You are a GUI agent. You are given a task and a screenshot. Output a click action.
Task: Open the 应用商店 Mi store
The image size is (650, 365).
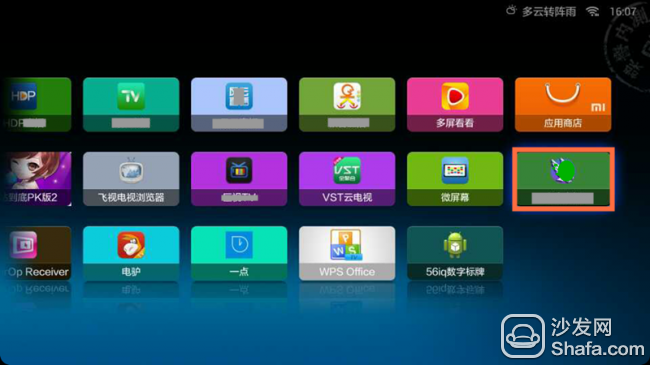(563, 105)
